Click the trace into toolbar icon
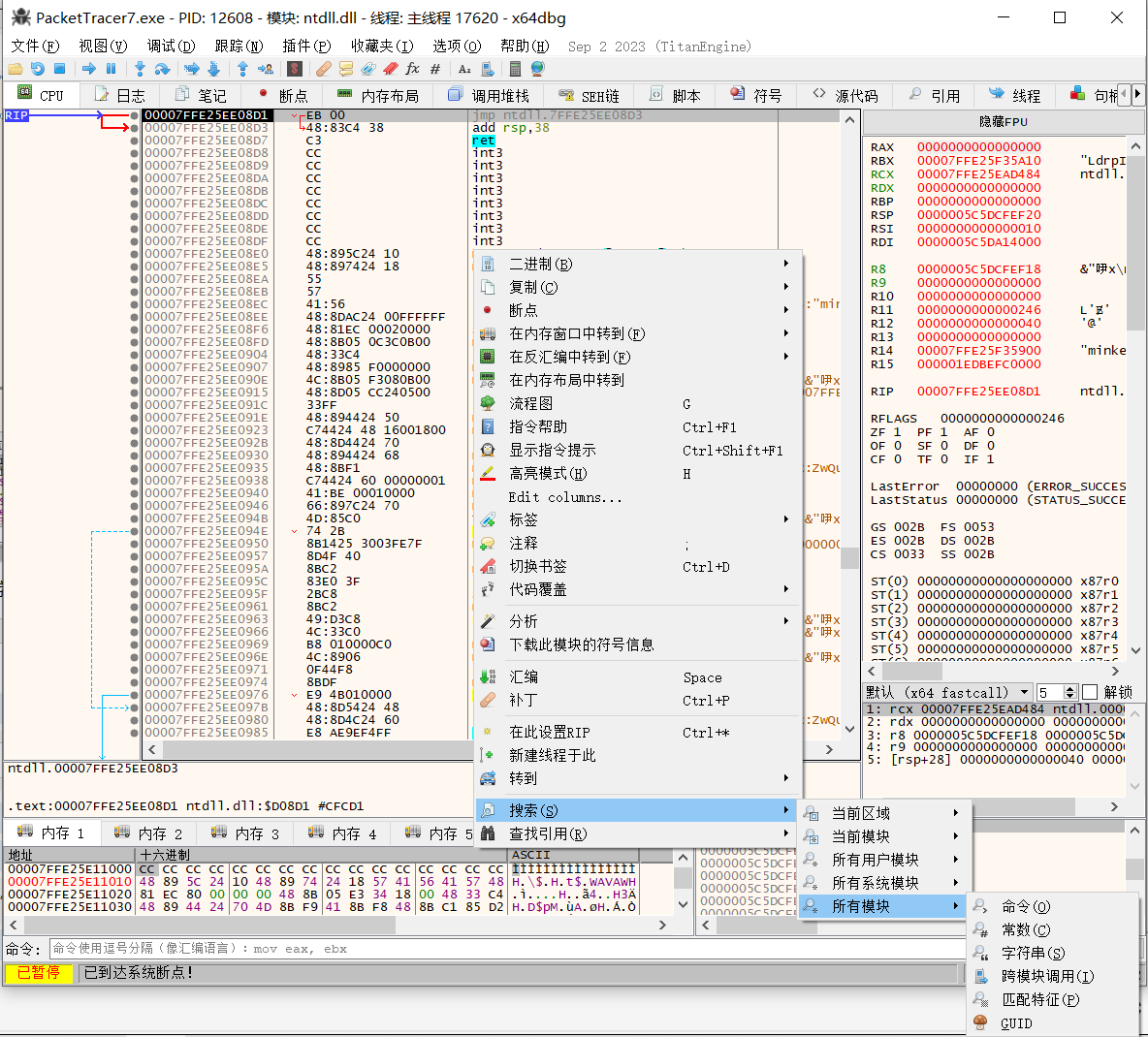Viewport: 1148px width, 1037px height. tap(192, 69)
